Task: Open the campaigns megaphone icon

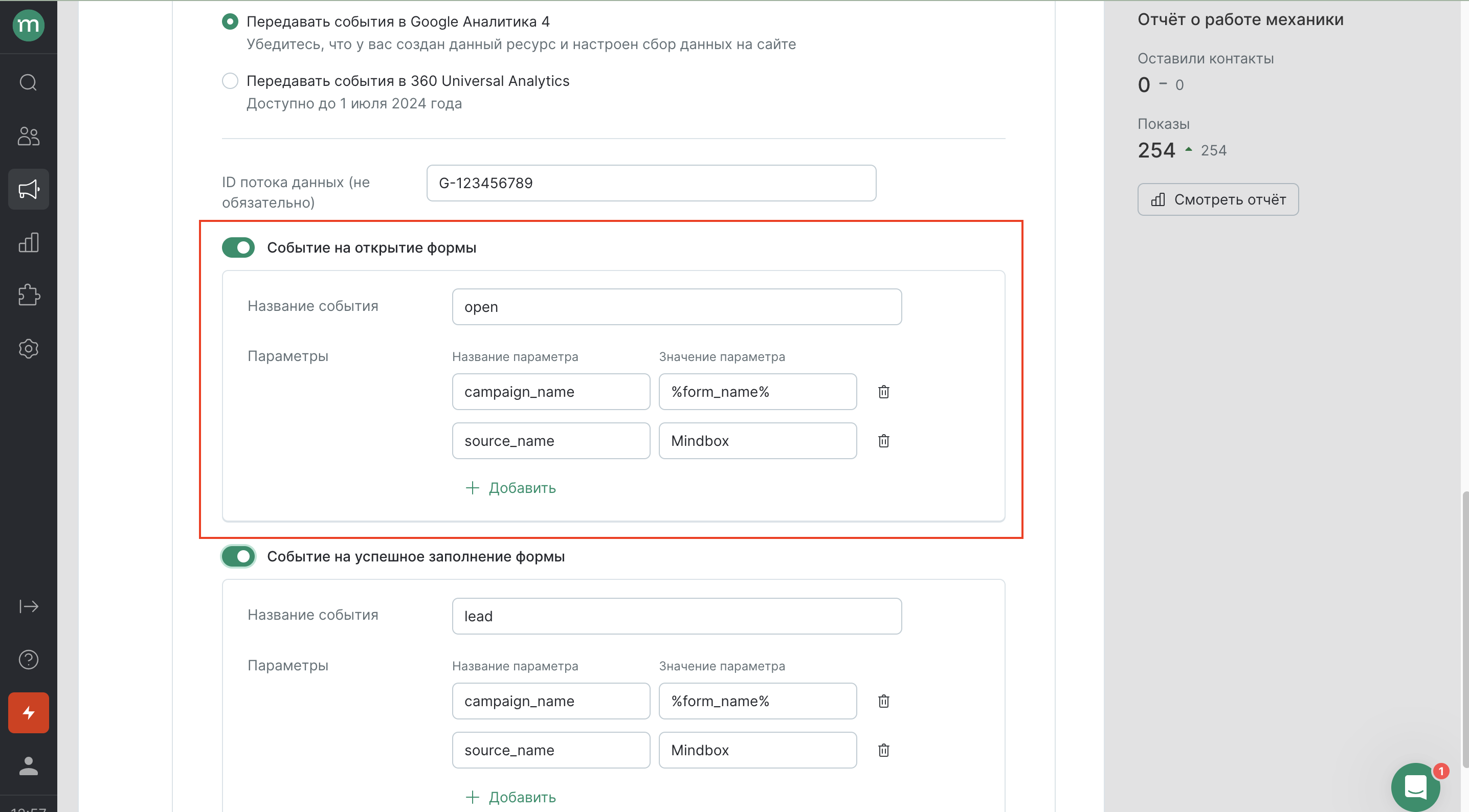Action: (29, 189)
